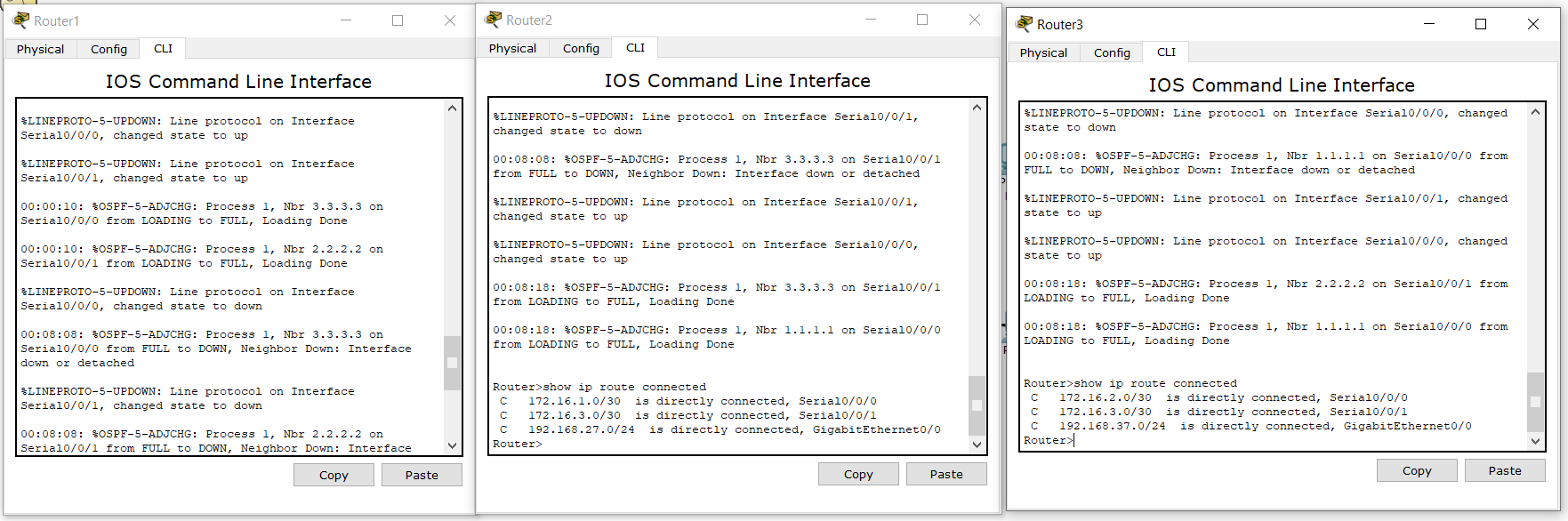This screenshot has width=1568, height=521.
Task: Click the 172.16.1.0/30 route in Router2
Action: tap(688, 401)
